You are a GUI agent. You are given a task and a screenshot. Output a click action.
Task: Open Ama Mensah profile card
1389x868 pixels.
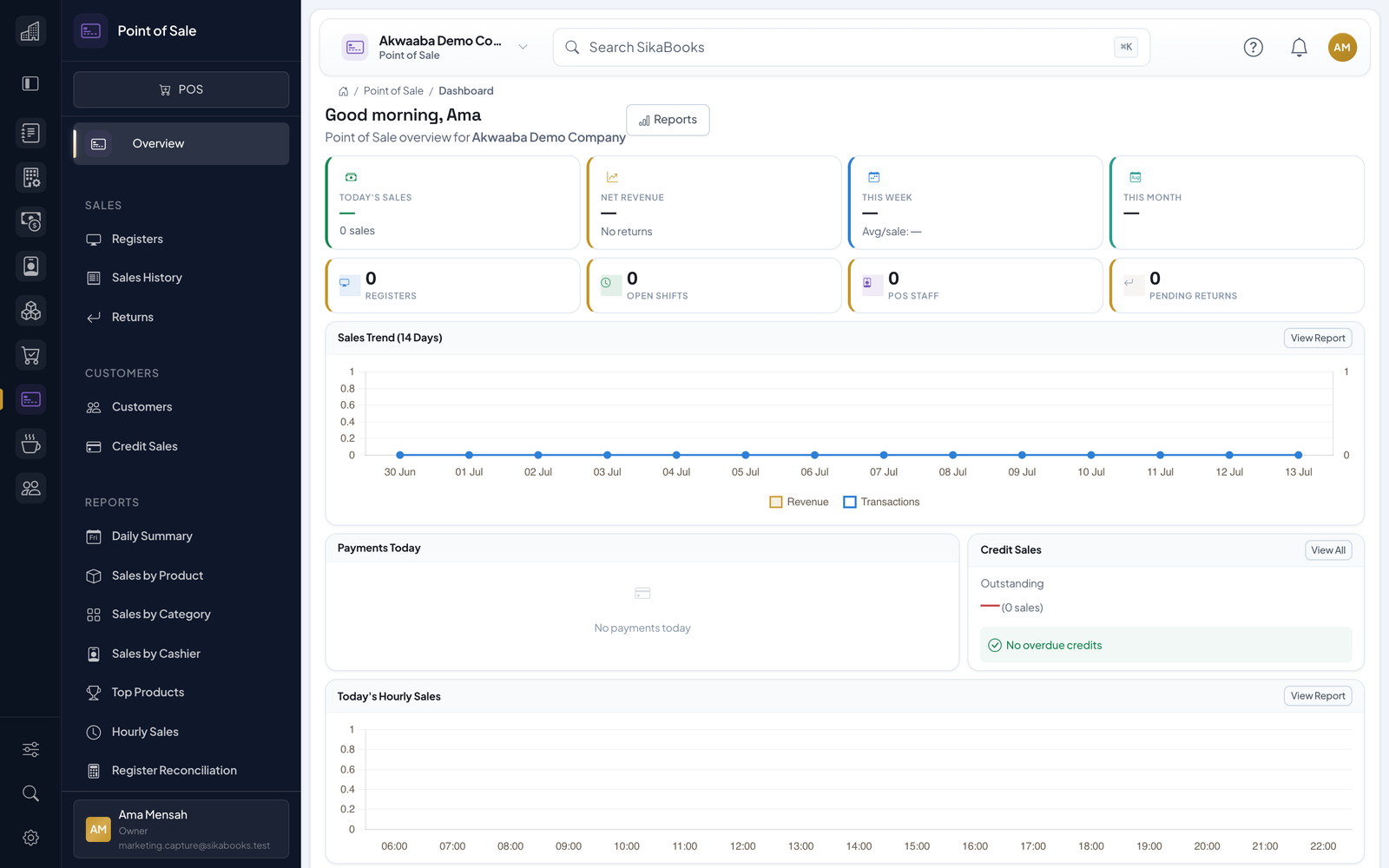pos(181,829)
